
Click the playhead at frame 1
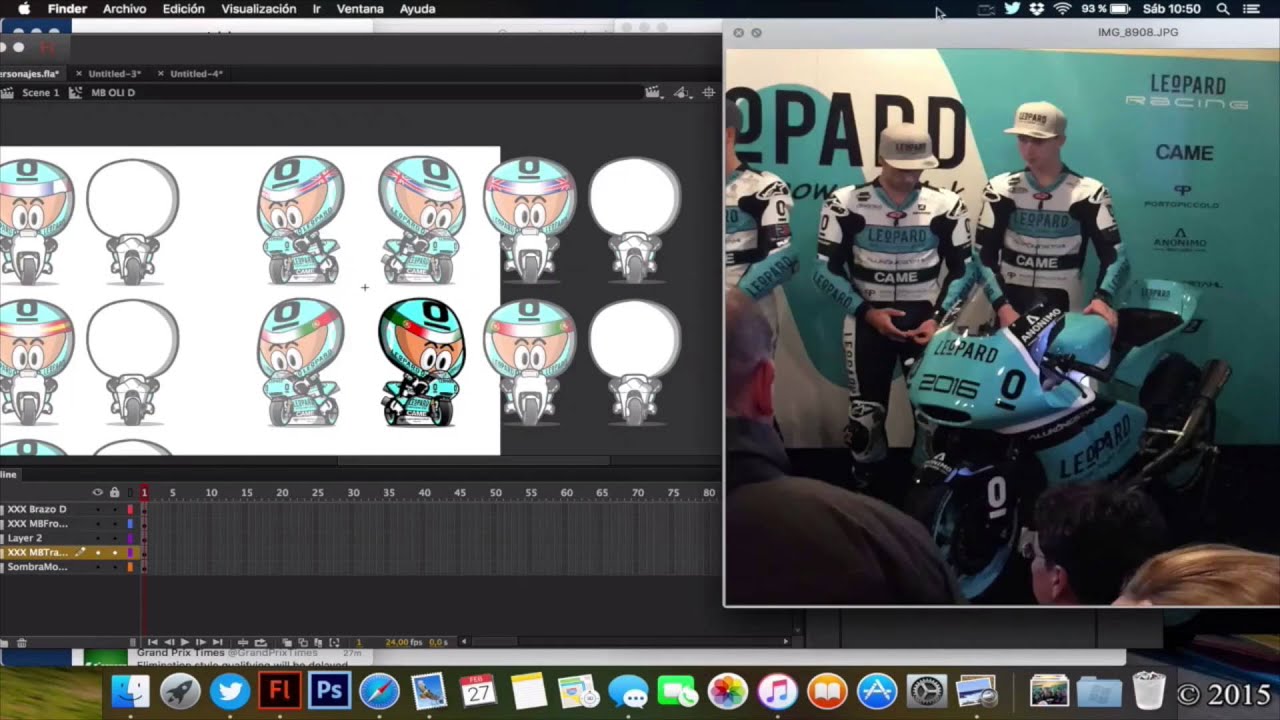(144, 492)
